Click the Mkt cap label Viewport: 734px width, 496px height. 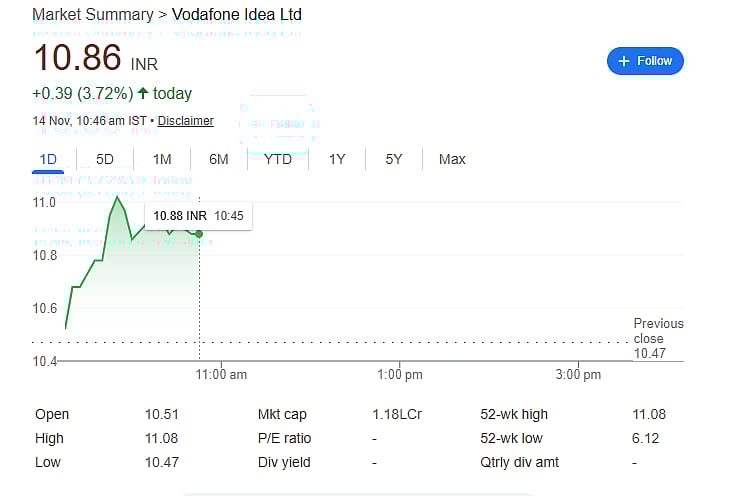point(282,414)
